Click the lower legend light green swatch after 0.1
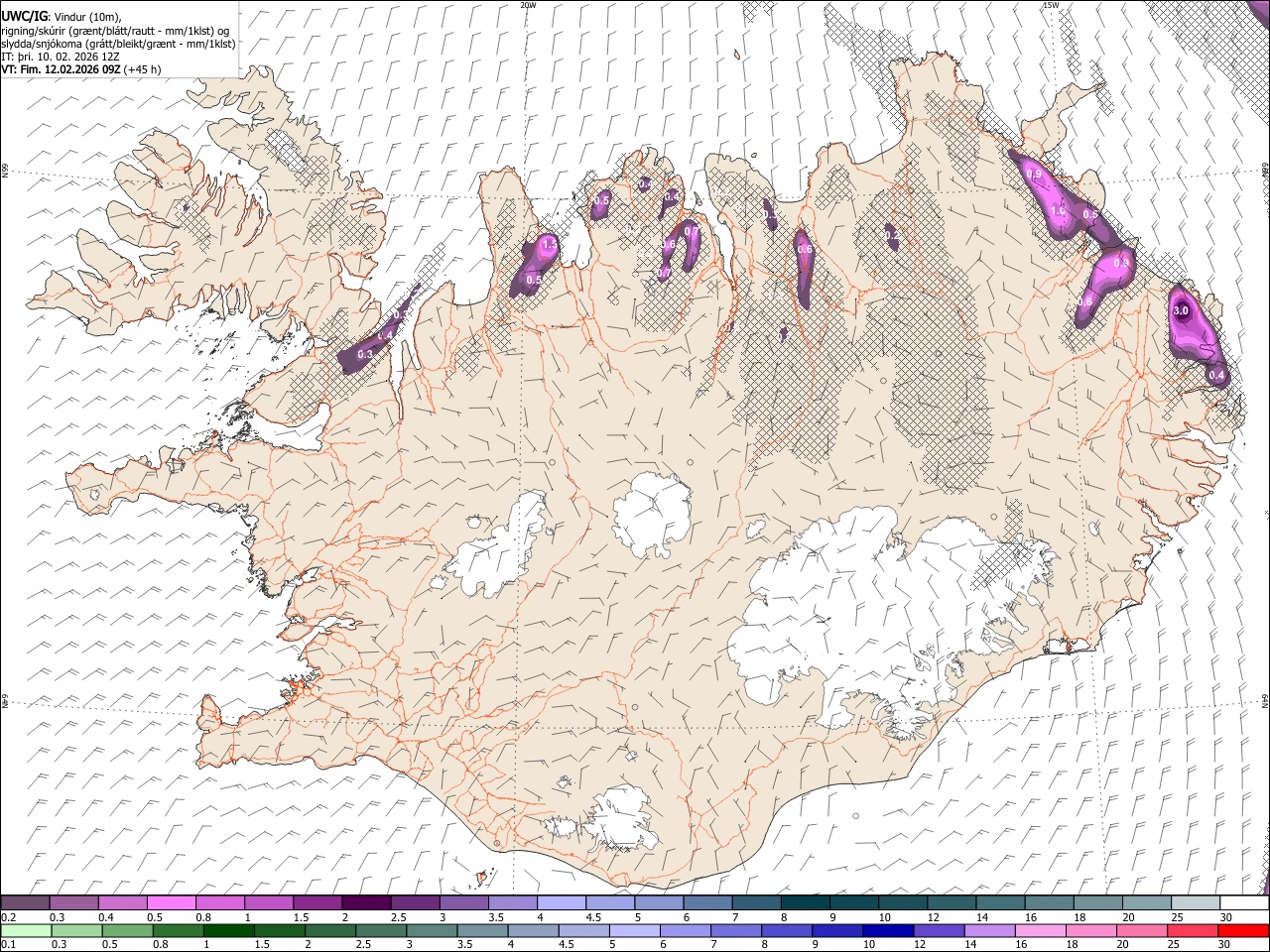Image resolution: width=1270 pixels, height=952 pixels. point(26,931)
